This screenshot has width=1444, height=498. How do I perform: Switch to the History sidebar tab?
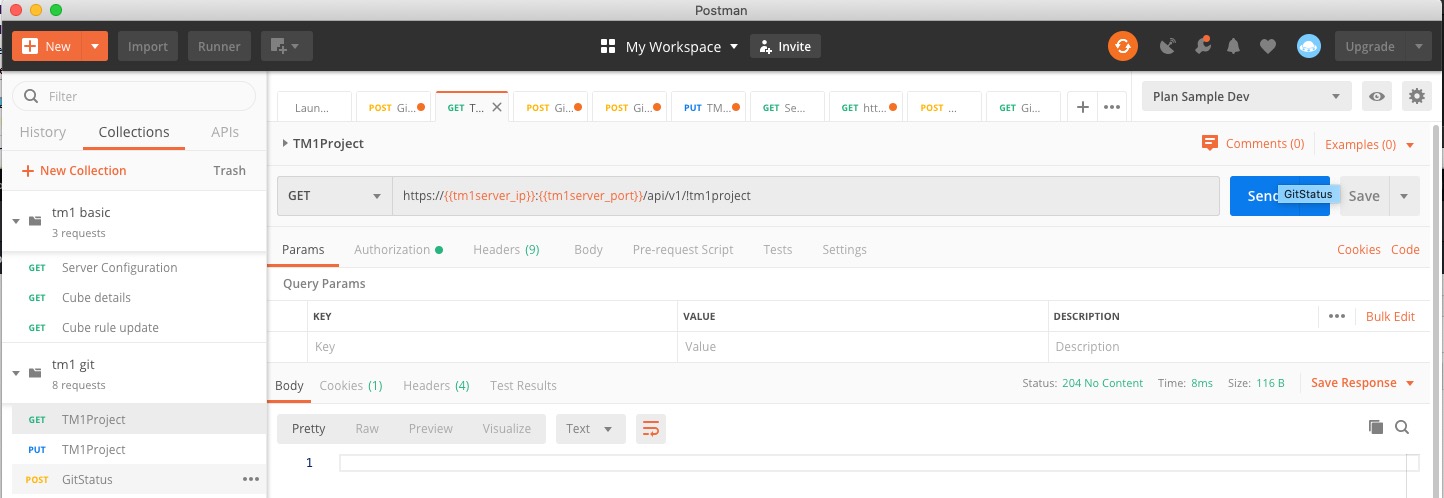tap(43, 132)
